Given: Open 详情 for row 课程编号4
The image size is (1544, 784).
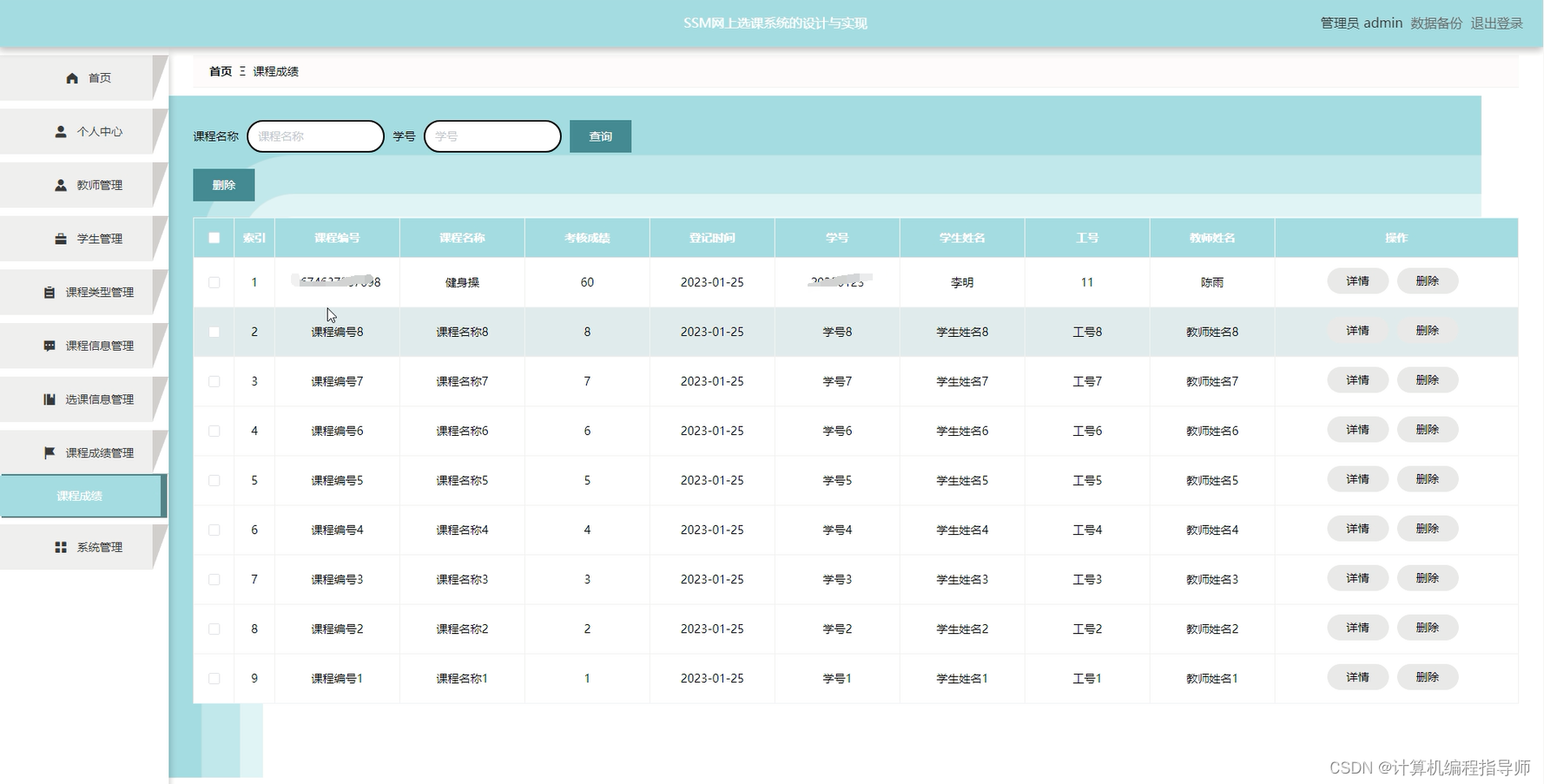Looking at the screenshot, I should point(1357,529).
